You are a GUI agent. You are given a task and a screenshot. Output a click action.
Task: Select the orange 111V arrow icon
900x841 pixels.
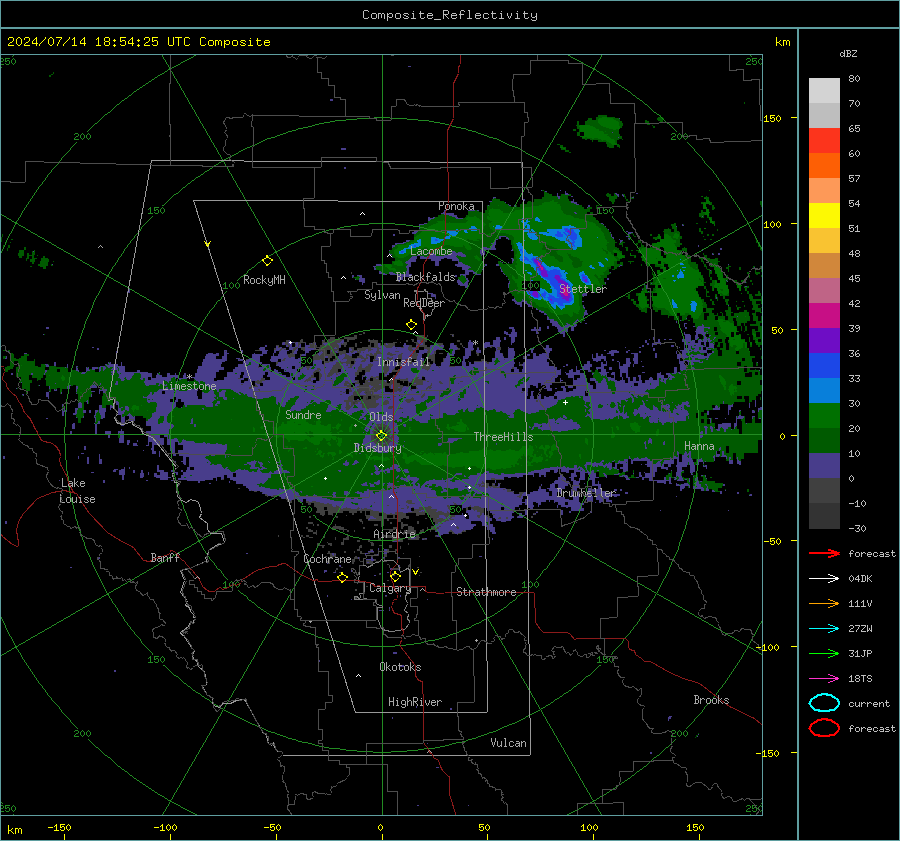click(824, 603)
